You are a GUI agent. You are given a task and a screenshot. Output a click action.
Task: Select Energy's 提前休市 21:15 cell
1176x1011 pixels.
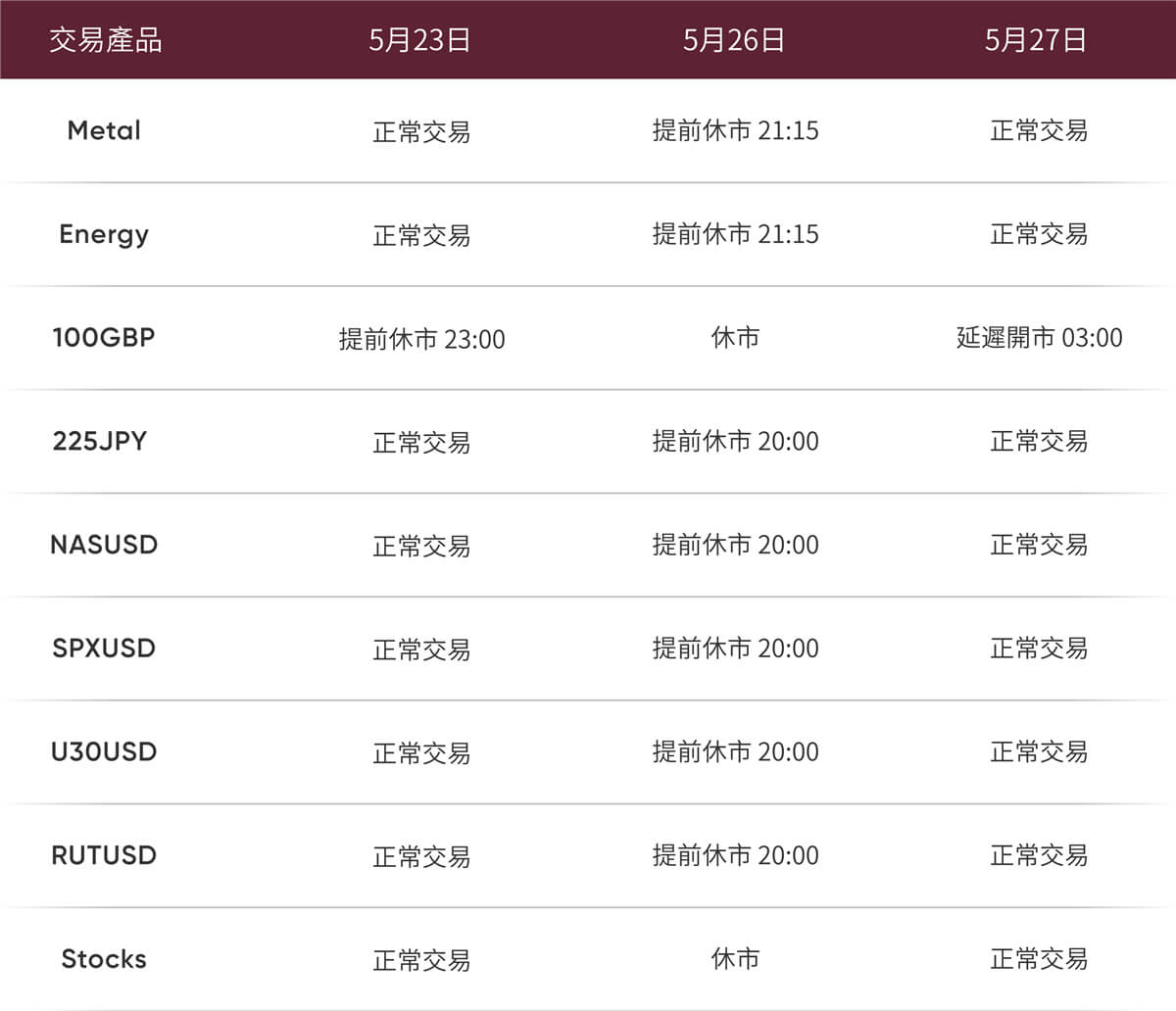pyautogui.click(x=735, y=234)
